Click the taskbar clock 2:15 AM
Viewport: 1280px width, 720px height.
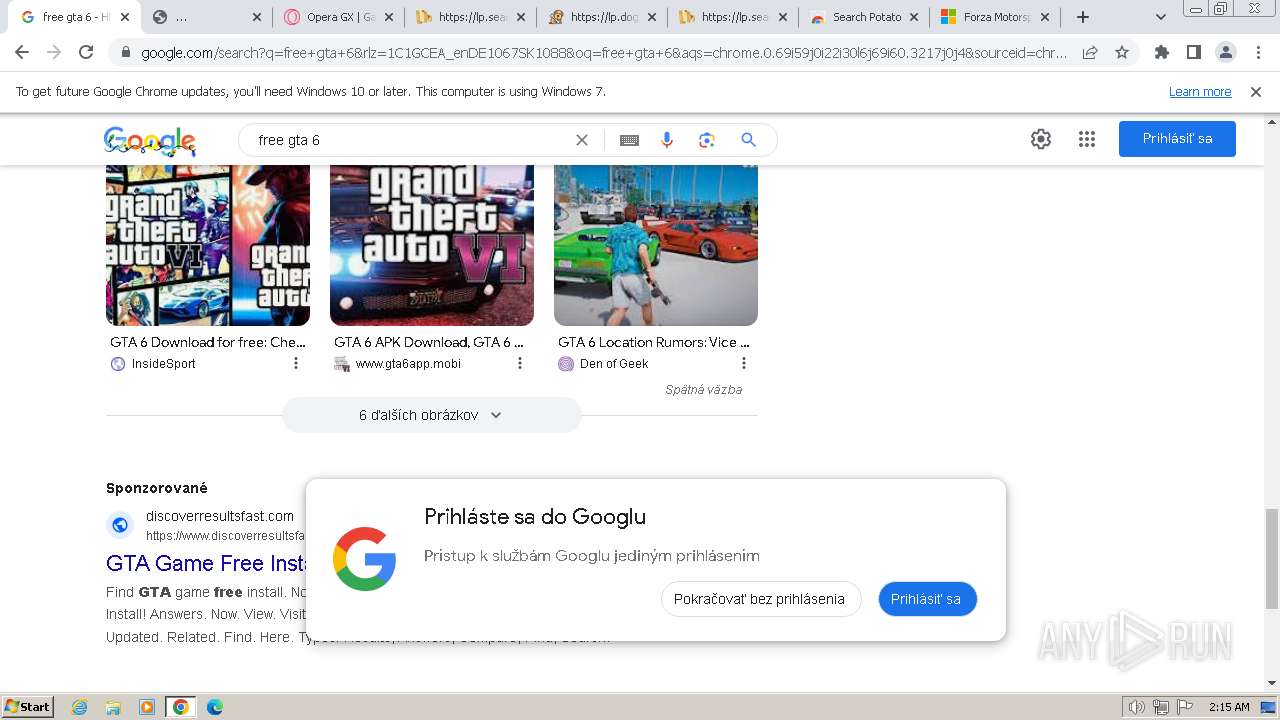1229,707
